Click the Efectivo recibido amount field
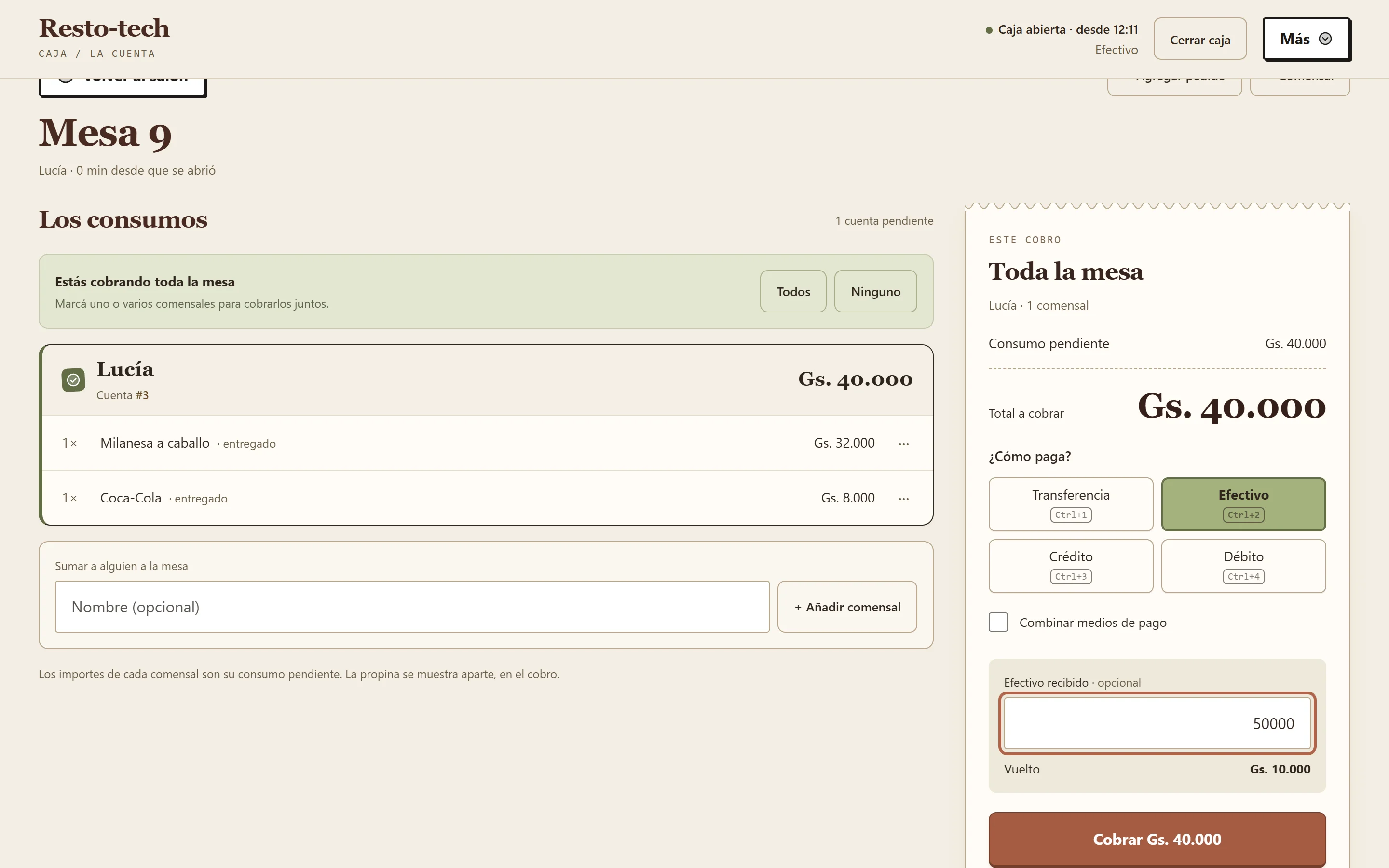The image size is (1389, 868). click(1157, 723)
